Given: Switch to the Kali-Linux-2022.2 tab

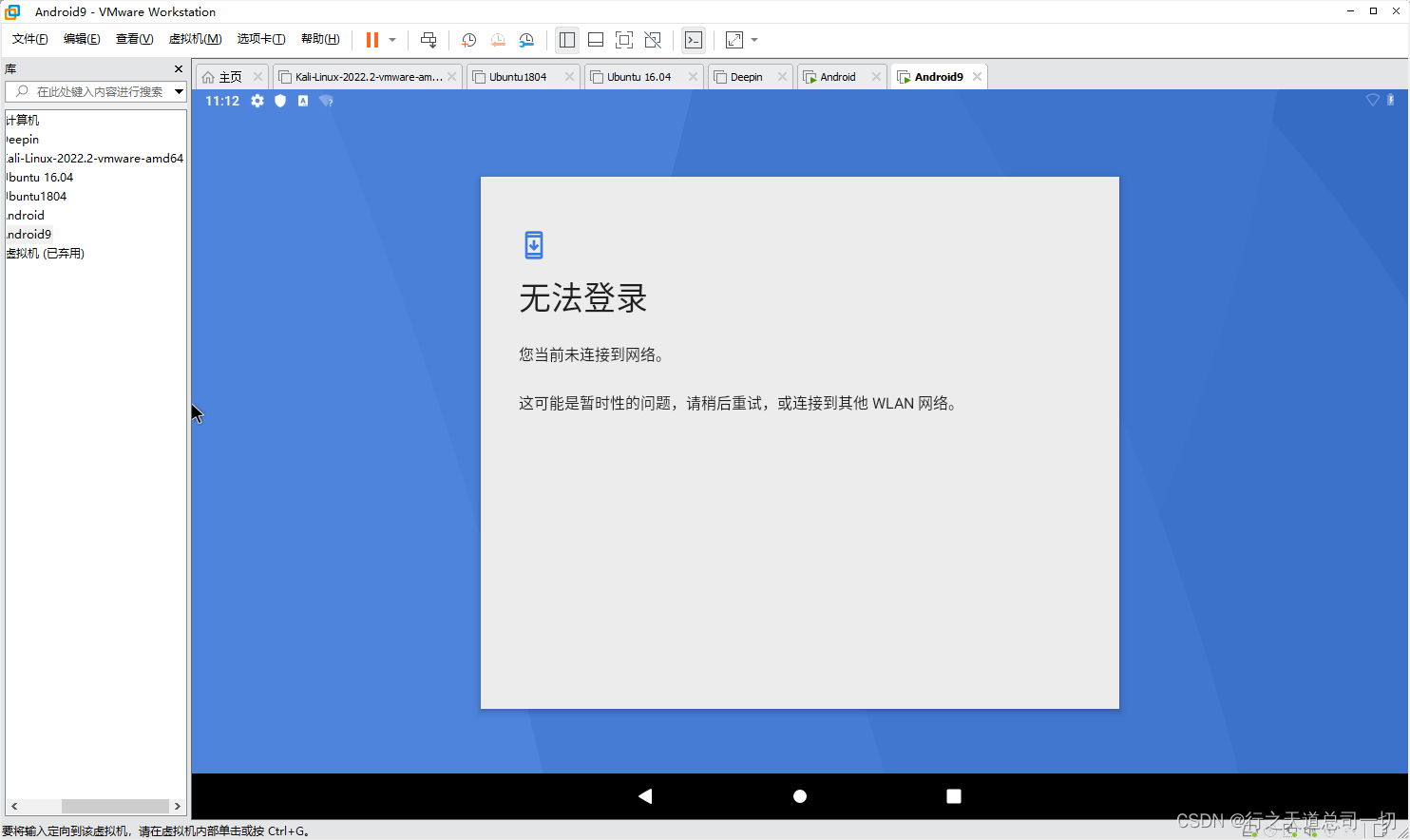Looking at the screenshot, I should (x=368, y=77).
